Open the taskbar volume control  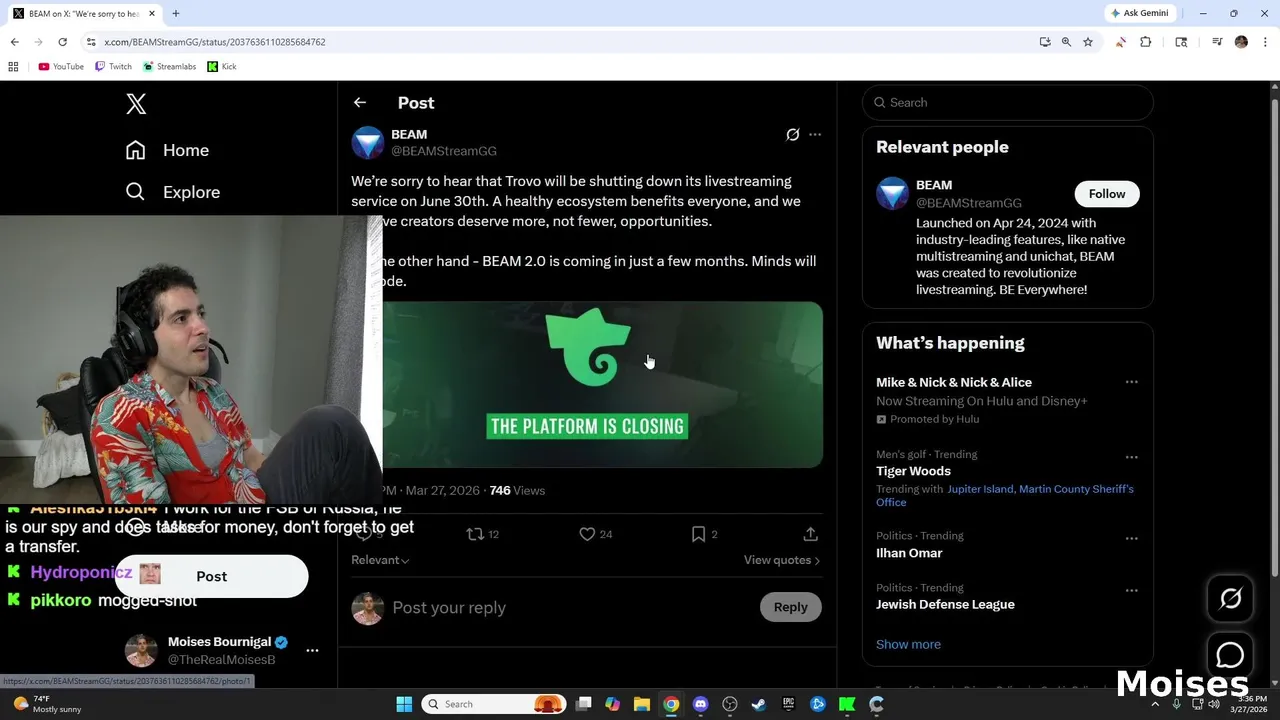pos(1213,704)
